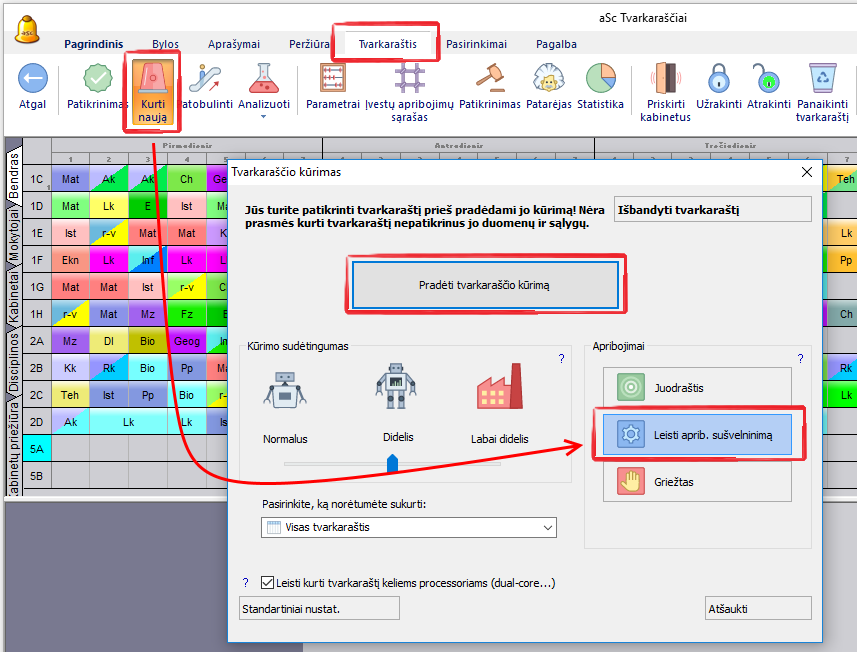Open the Statistika pie chart
This screenshot has height=652, width=857.
coord(600,78)
